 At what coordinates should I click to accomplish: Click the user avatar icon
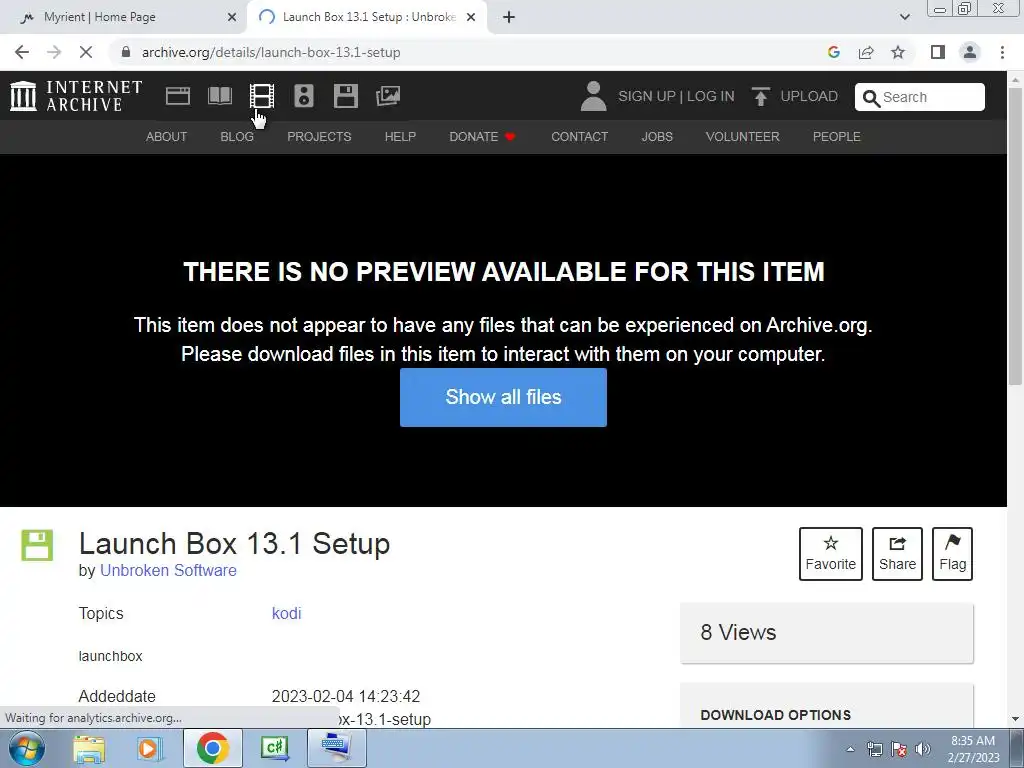coord(593,96)
